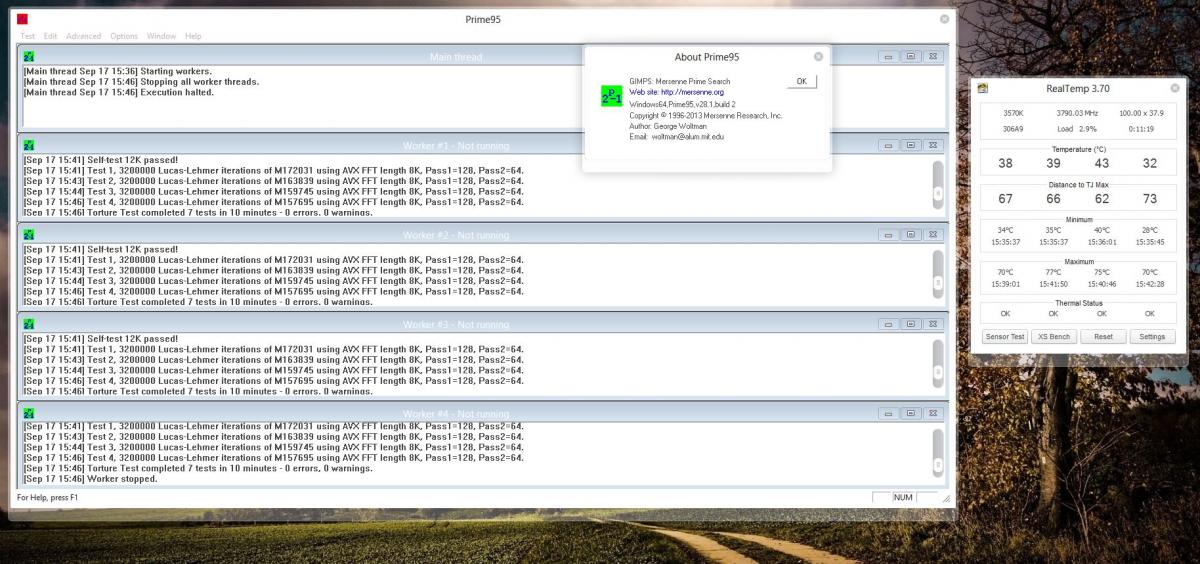Image resolution: width=1200 pixels, height=564 pixels.
Task: Close the RealTemp 3.70 window
Action: pos(1175,88)
